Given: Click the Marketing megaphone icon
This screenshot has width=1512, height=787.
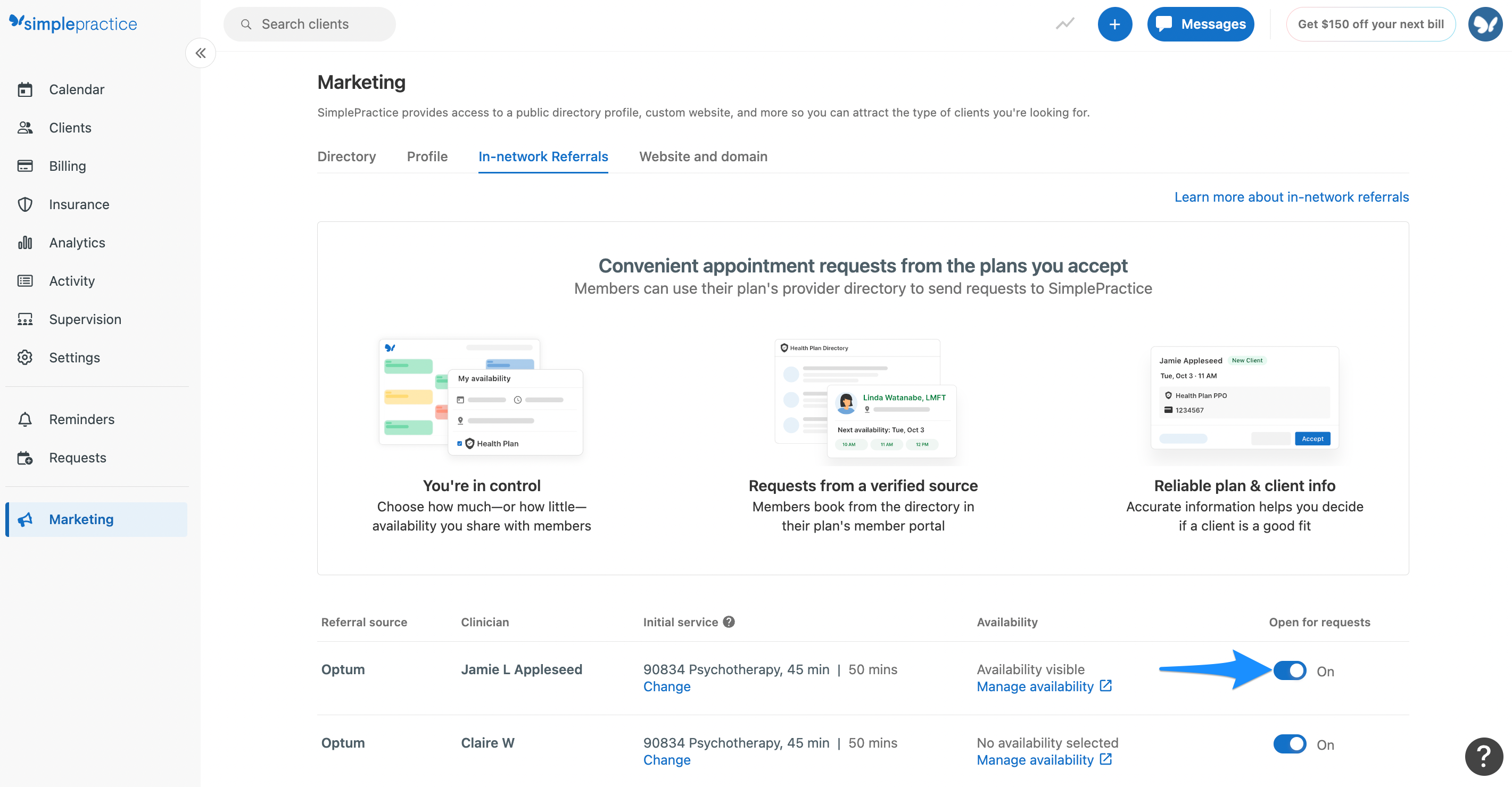Looking at the screenshot, I should click(x=24, y=519).
